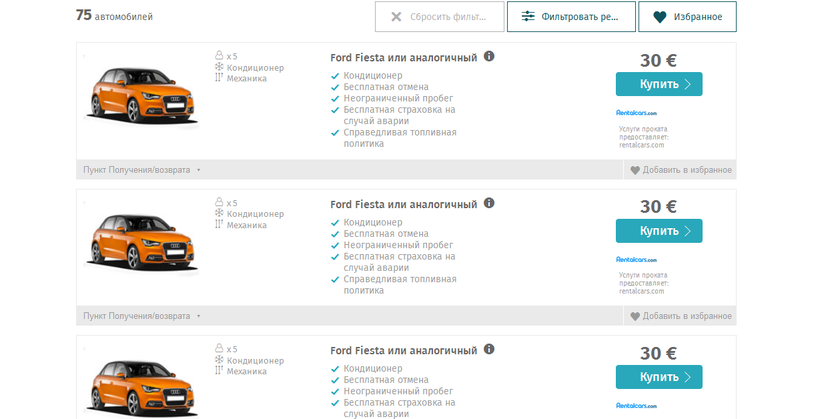This screenshot has height=419, width=820.
Task: Expand first car's Пункт Получения/возврата section
Action: pyautogui.click(x=142, y=170)
